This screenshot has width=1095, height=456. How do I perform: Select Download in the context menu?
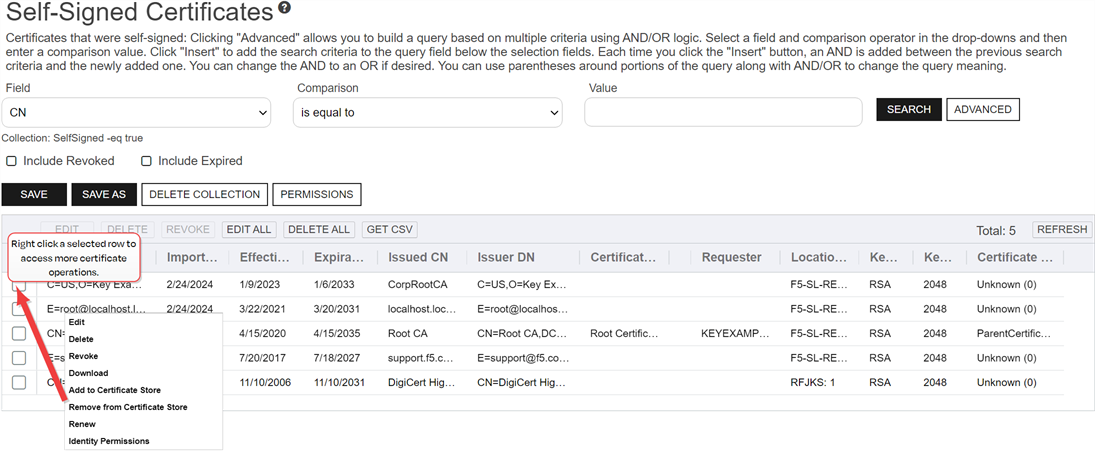pos(88,373)
